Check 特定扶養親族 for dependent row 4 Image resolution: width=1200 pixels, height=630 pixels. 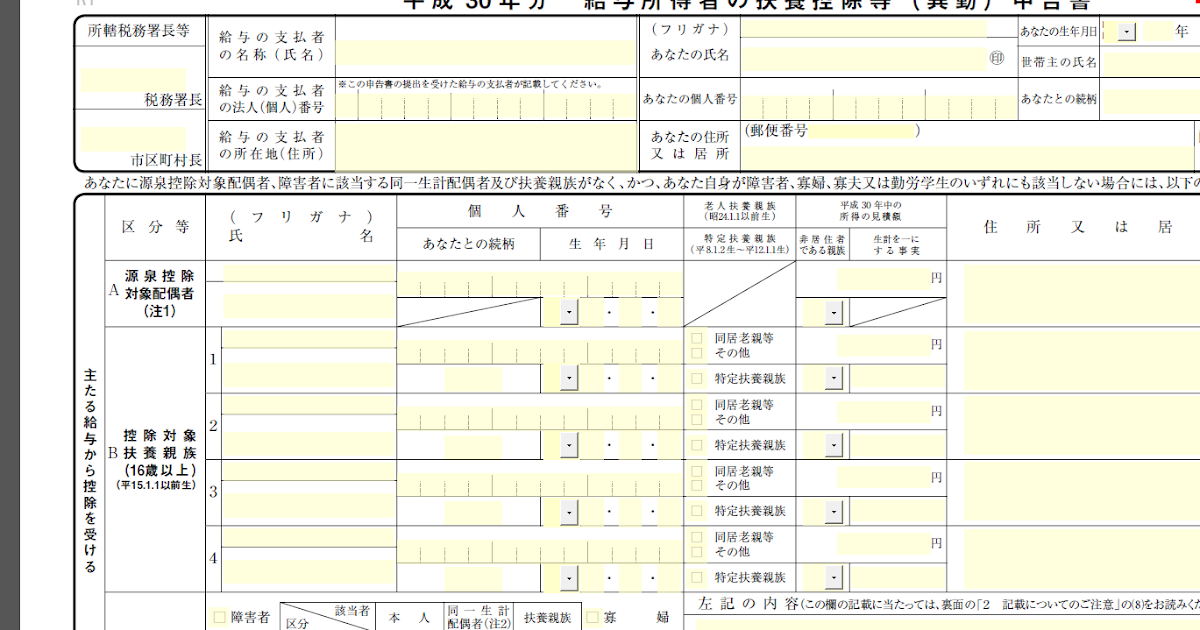coord(697,577)
